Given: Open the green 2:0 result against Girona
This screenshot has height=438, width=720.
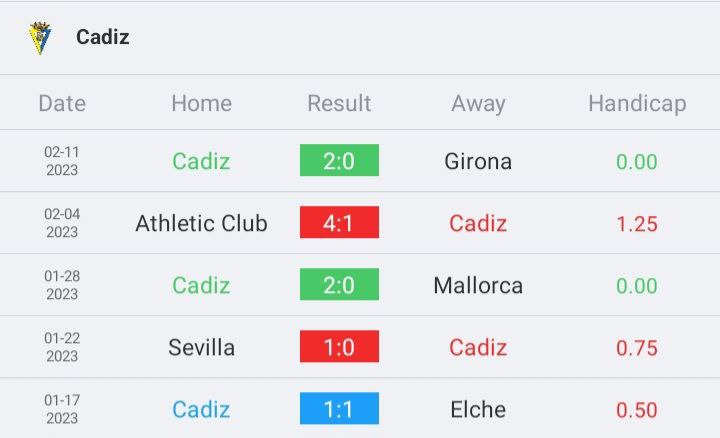Looking at the screenshot, I should point(339,160).
